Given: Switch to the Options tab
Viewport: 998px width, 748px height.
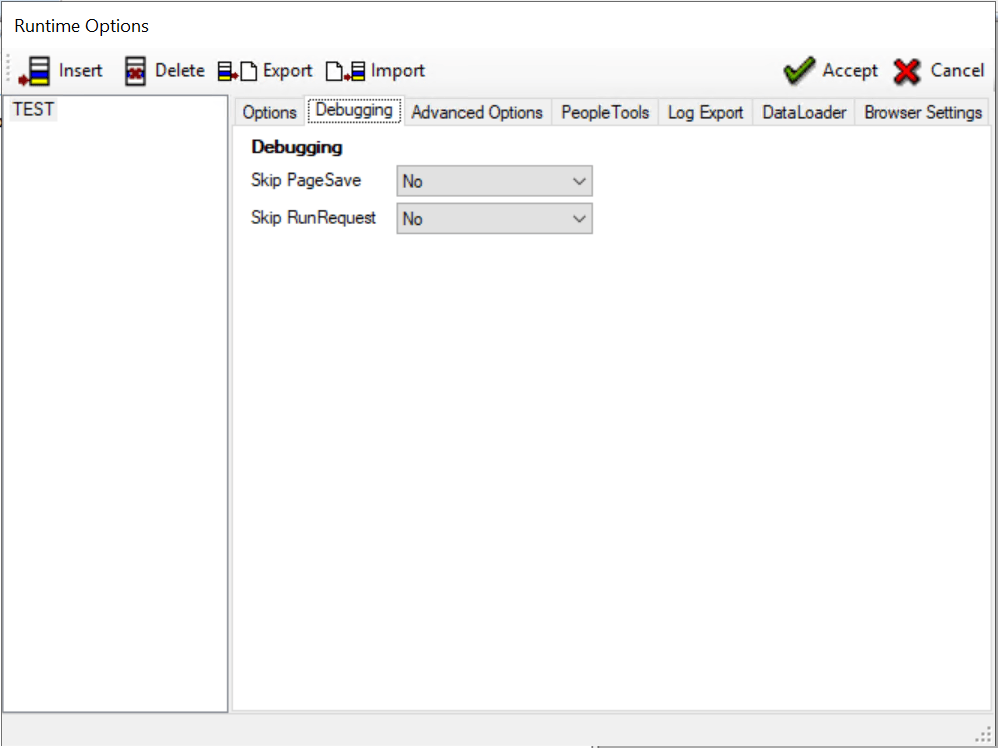Looking at the screenshot, I should tap(268, 112).
